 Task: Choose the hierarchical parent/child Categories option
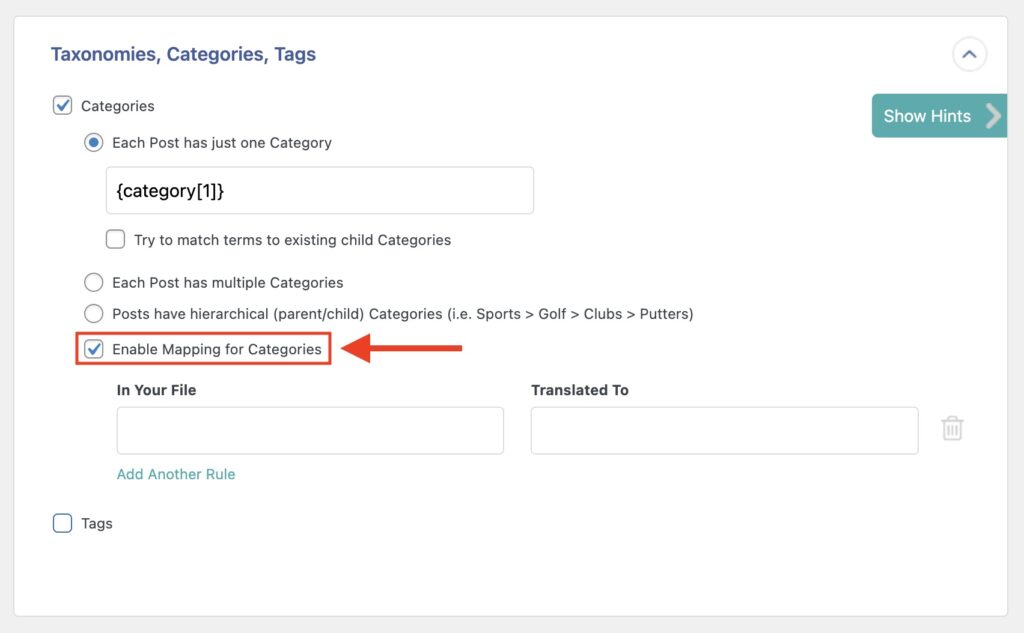(93, 313)
